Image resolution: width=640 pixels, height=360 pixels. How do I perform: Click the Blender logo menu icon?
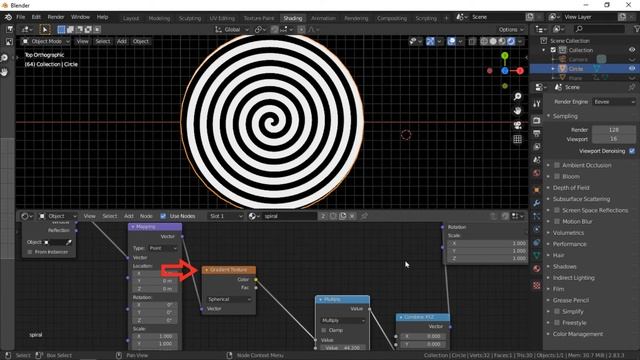pos(8,17)
